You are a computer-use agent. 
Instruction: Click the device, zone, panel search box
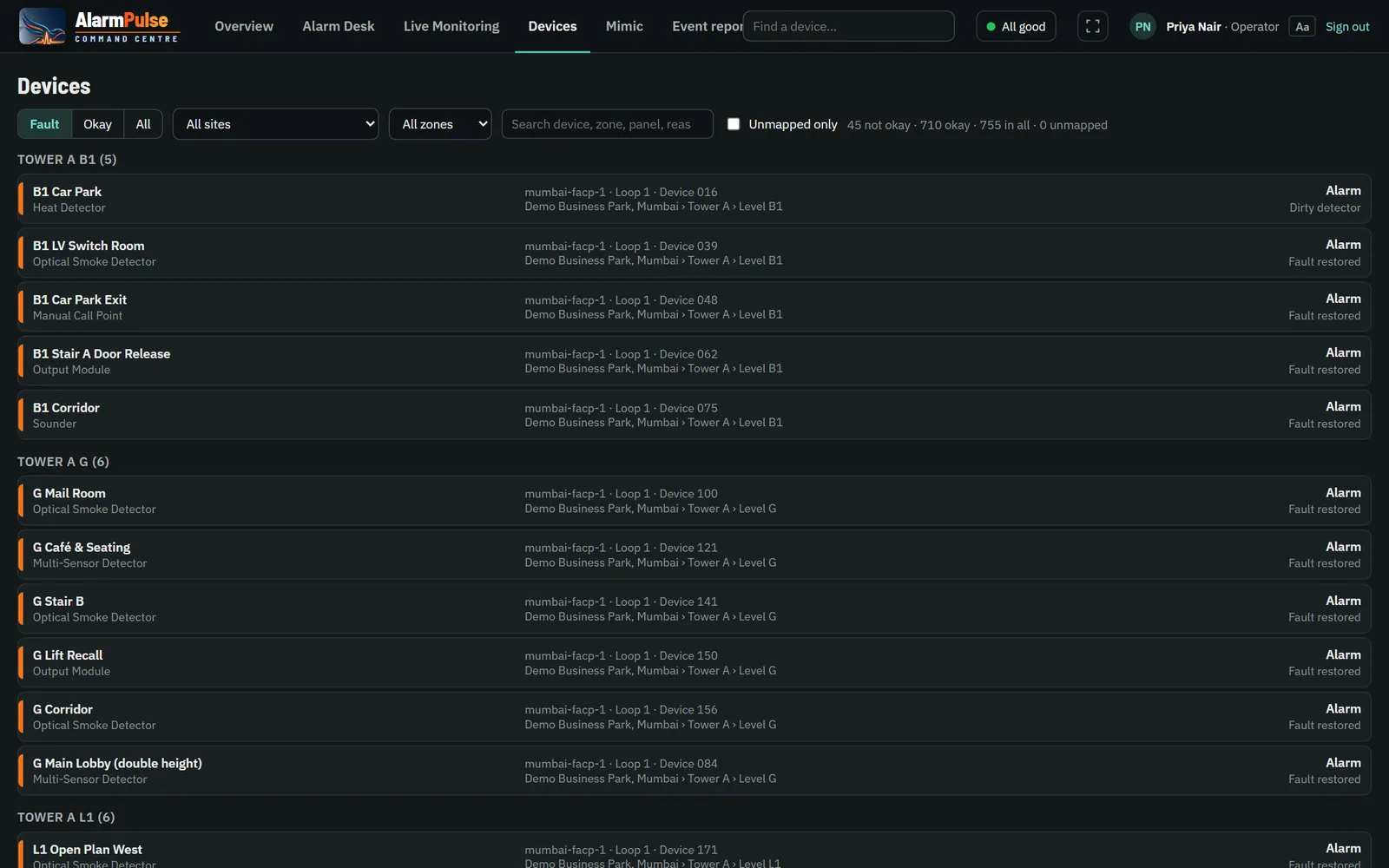(608, 124)
